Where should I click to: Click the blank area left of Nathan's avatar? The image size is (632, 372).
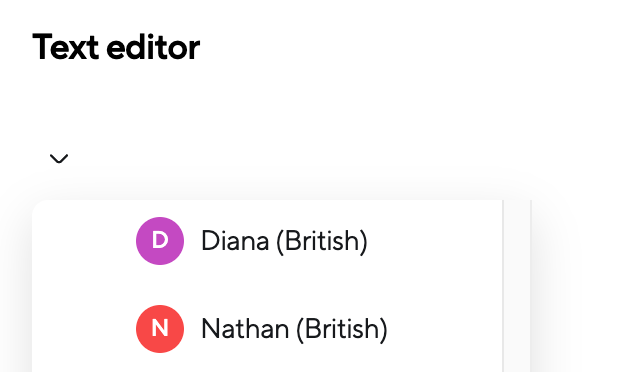pos(84,329)
